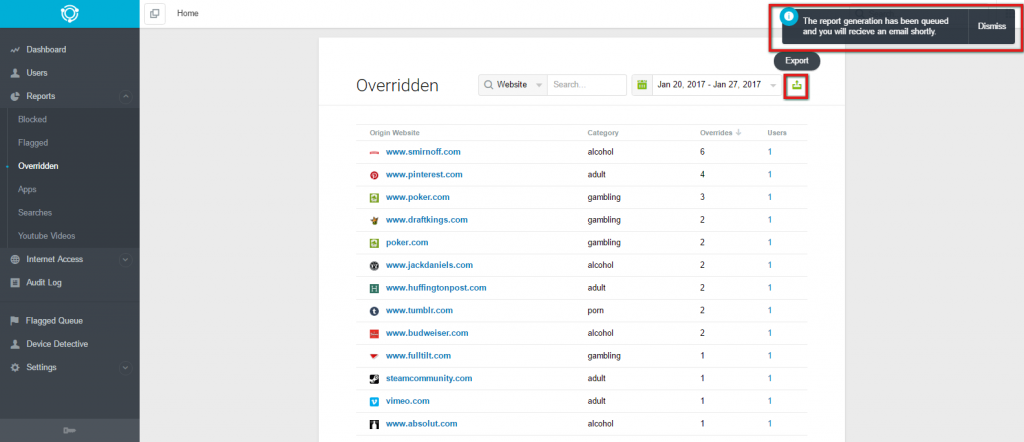Viewport: 1024px width, 442px height.
Task: Click the window-stack icon beside Home
Action: click(x=155, y=13)
